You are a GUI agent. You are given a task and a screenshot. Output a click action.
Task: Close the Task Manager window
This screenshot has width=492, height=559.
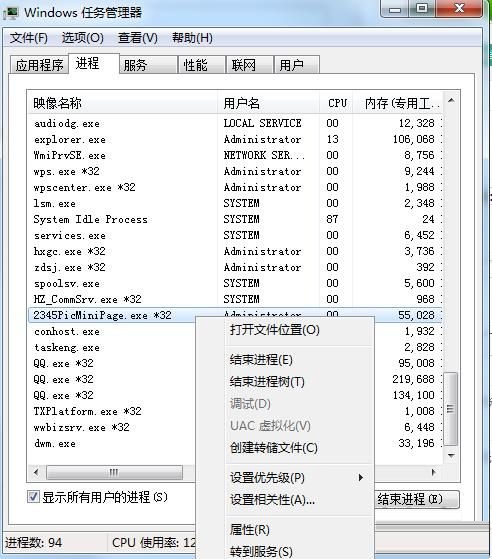point(460,8)
